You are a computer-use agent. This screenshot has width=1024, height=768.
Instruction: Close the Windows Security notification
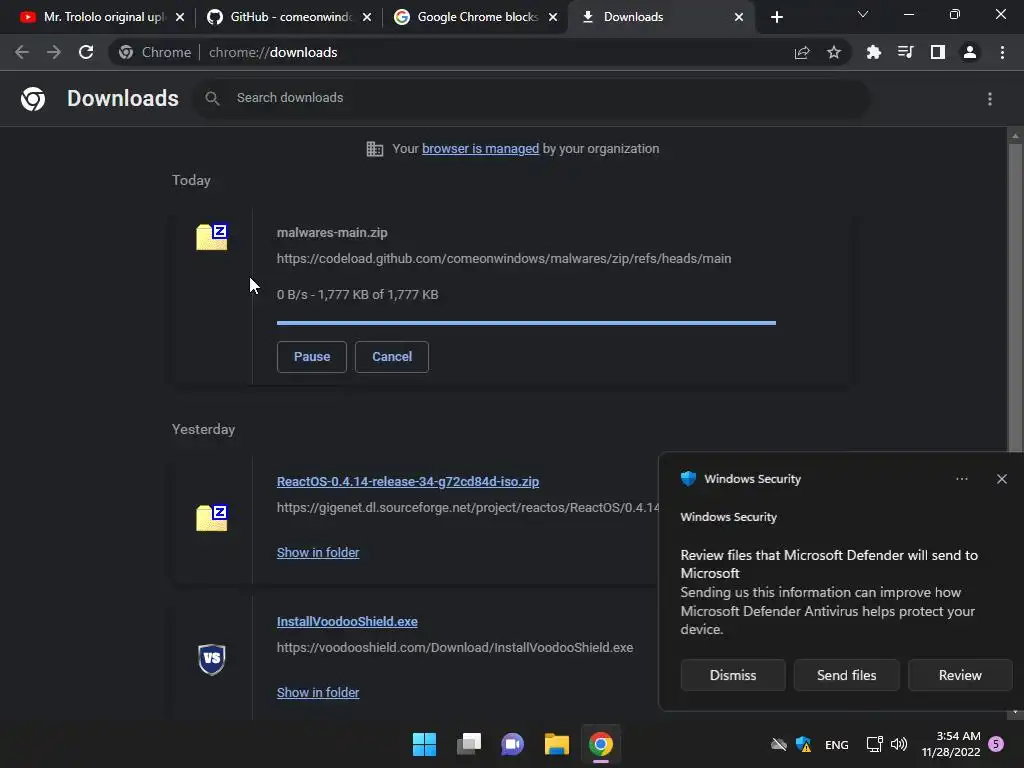[x=1002, y=479]
